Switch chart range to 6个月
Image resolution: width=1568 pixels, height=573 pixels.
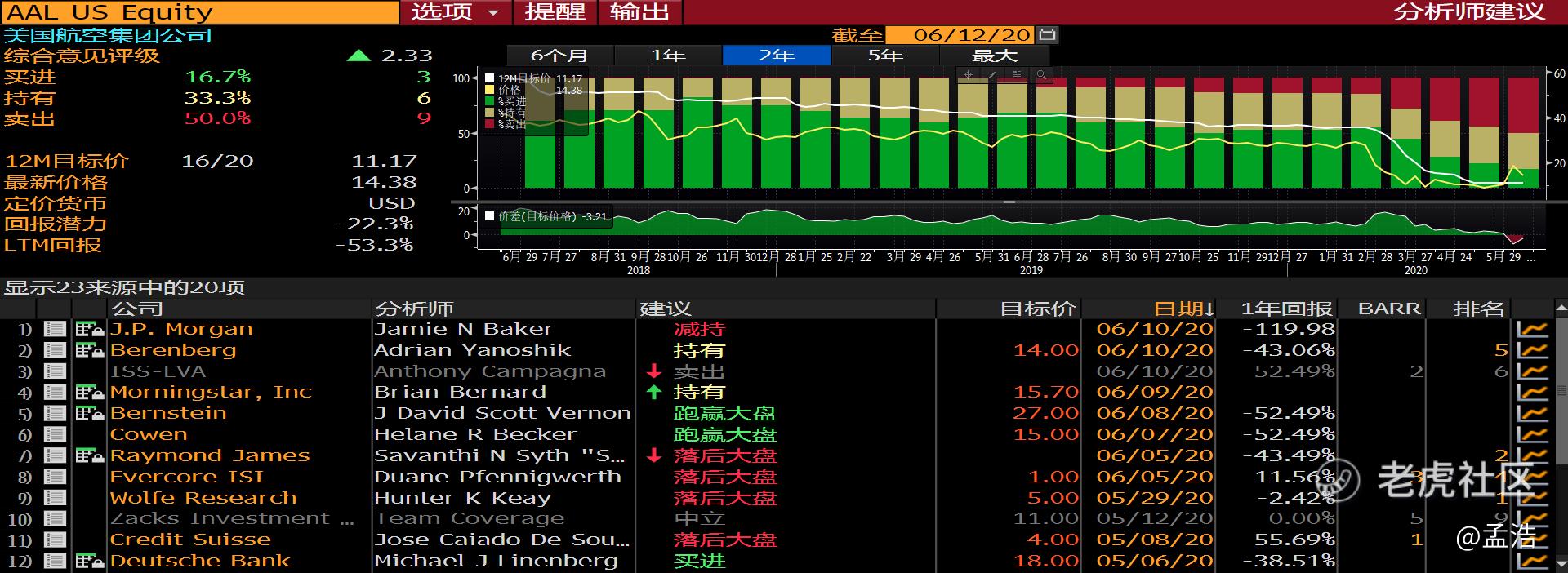click(560, 56)
